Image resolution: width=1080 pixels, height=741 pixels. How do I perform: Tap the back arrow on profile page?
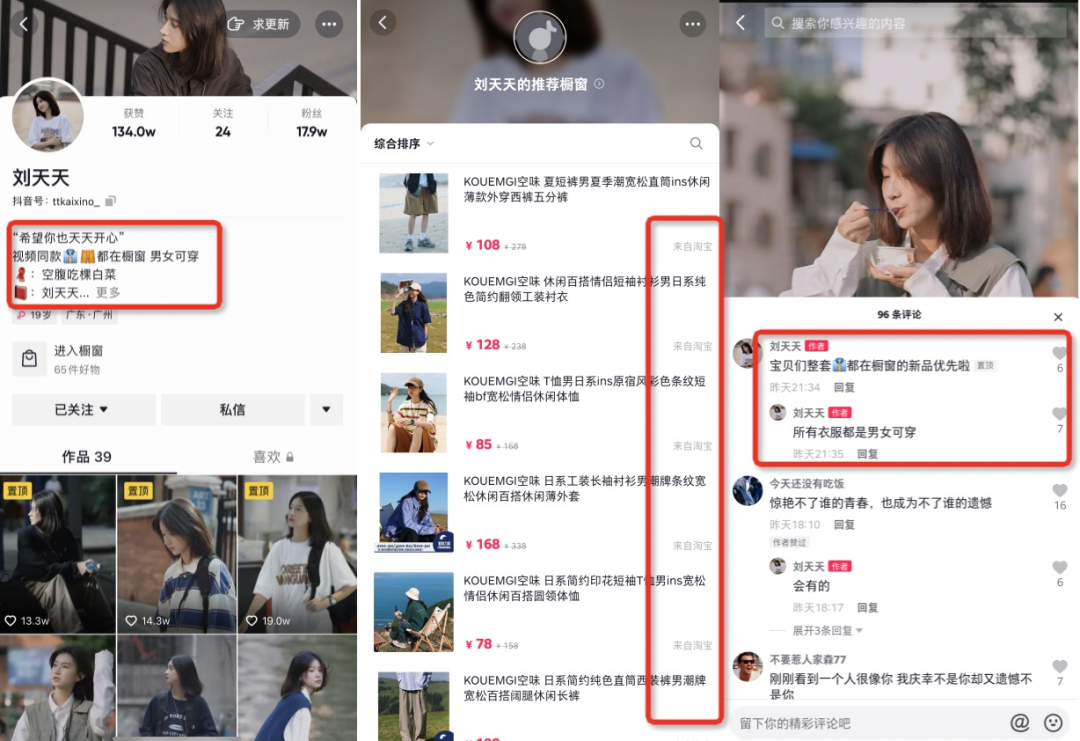pyautogui.click(x=24, y=24)
